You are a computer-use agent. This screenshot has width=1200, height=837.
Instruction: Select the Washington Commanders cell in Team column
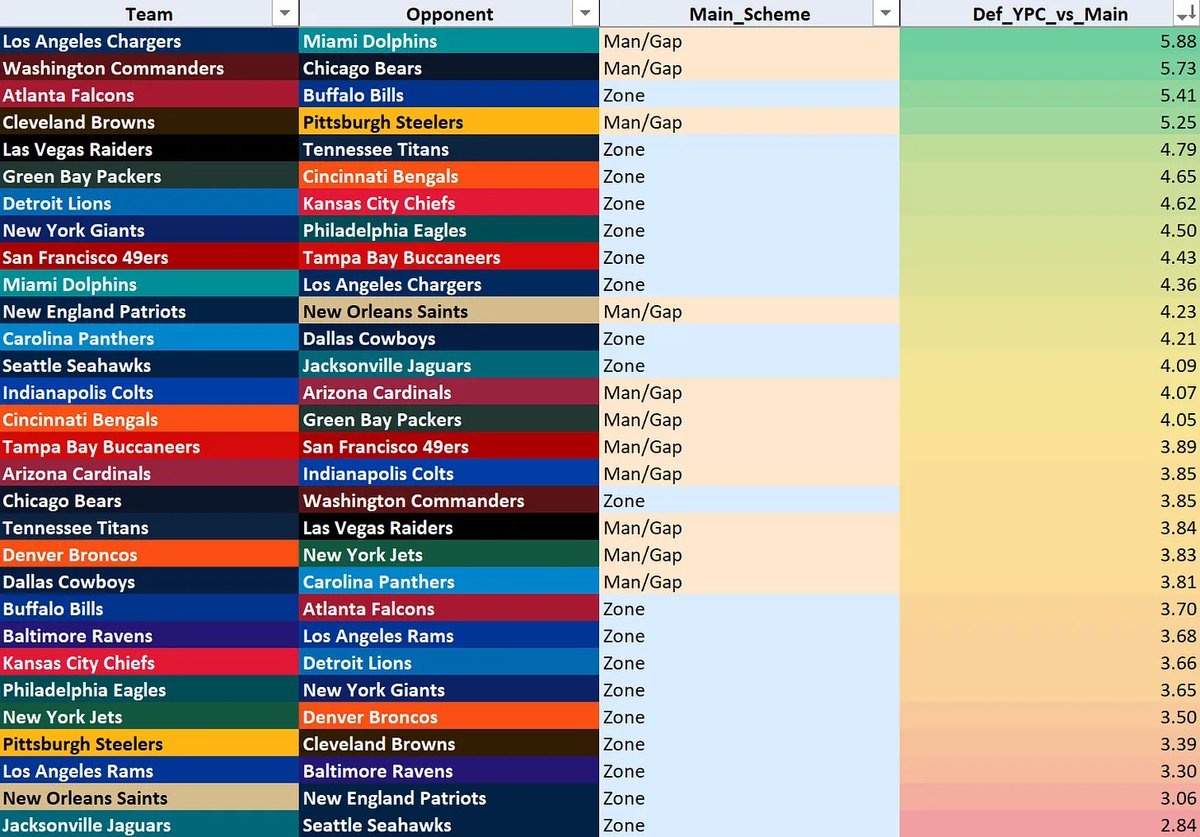click(x=149, y=69)
